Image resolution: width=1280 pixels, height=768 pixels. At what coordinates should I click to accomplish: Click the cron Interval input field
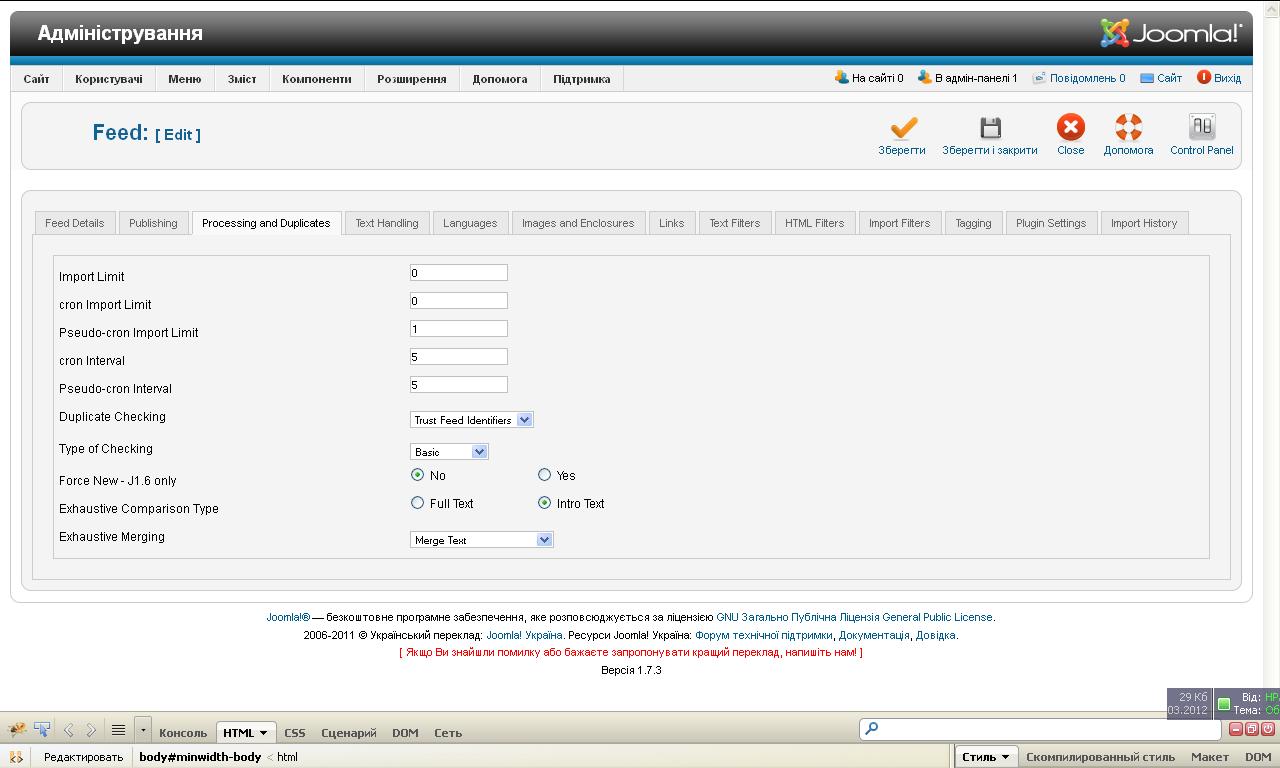[459, 357]
